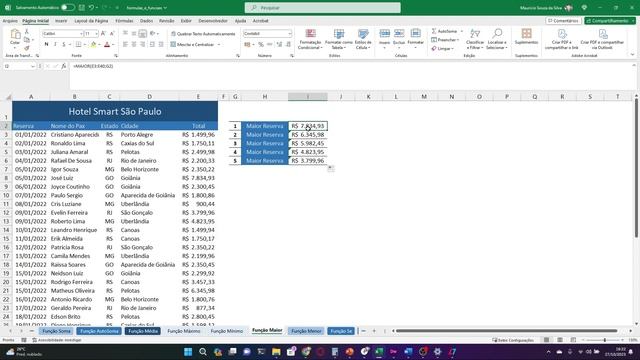The height and width of the screenshot is (360, 640).
Task: Switch to Page Break Preview in status bar
Action: click(573, 340)
